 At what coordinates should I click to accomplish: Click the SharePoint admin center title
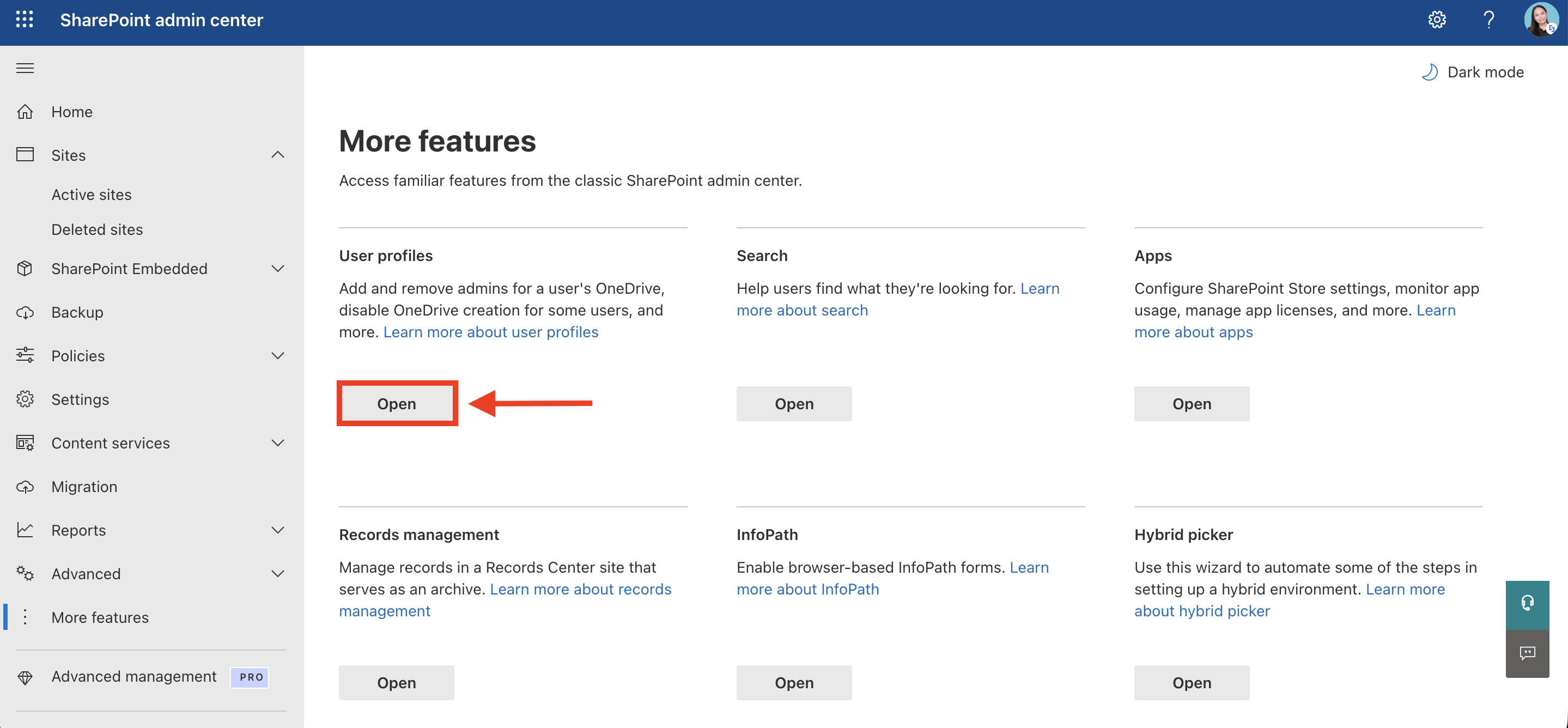click(x=161, y=20)
